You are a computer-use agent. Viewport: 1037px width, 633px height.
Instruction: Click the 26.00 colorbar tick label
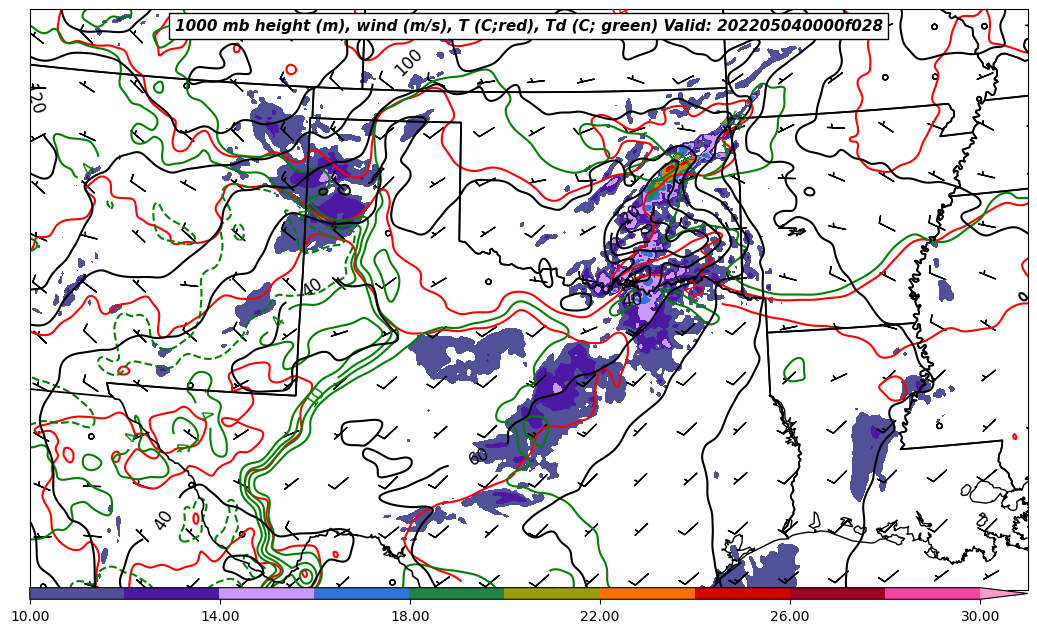point(790,617)
